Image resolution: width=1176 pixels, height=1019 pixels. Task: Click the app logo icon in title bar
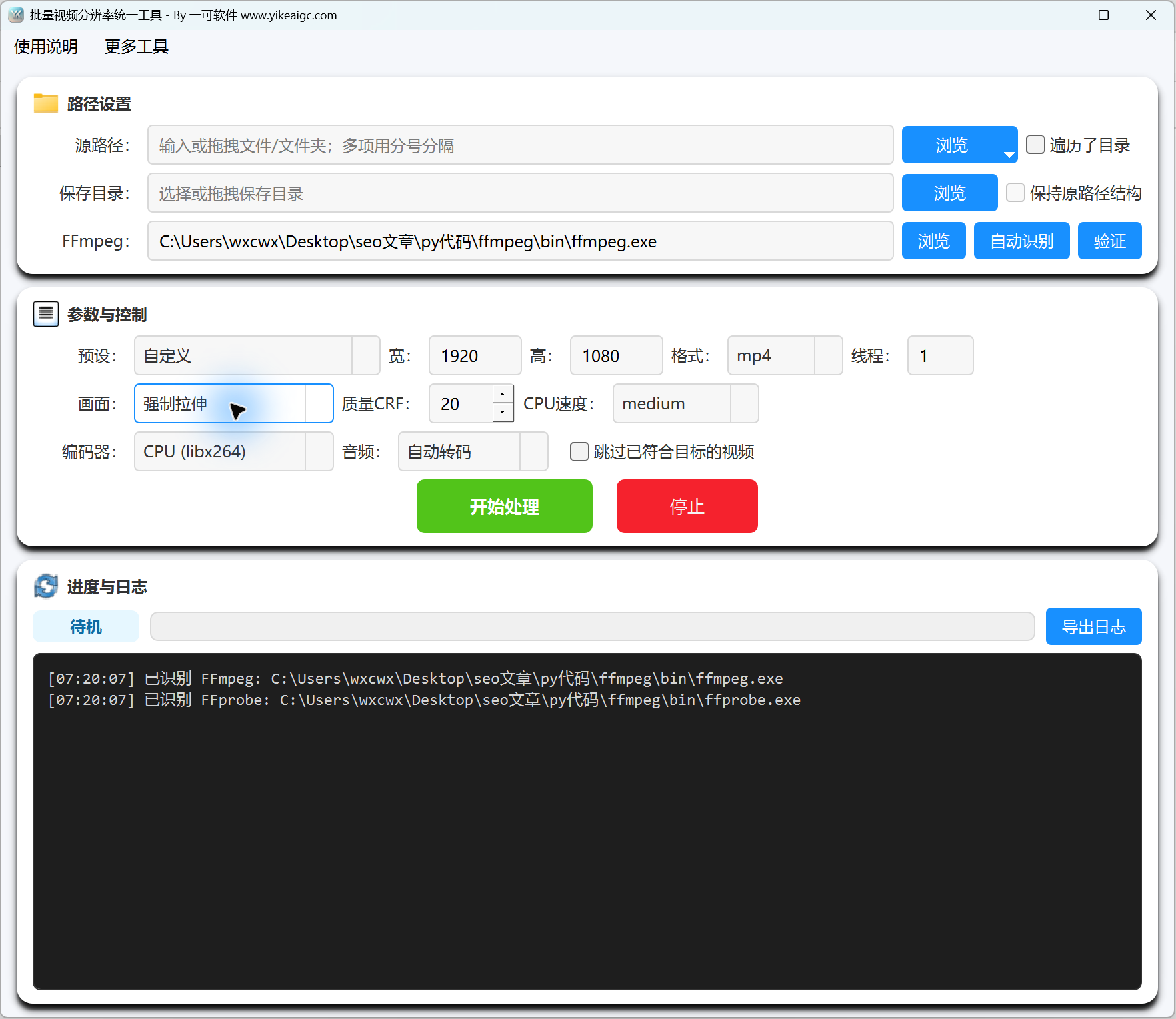pyautogui.click(x=16, y=15)
